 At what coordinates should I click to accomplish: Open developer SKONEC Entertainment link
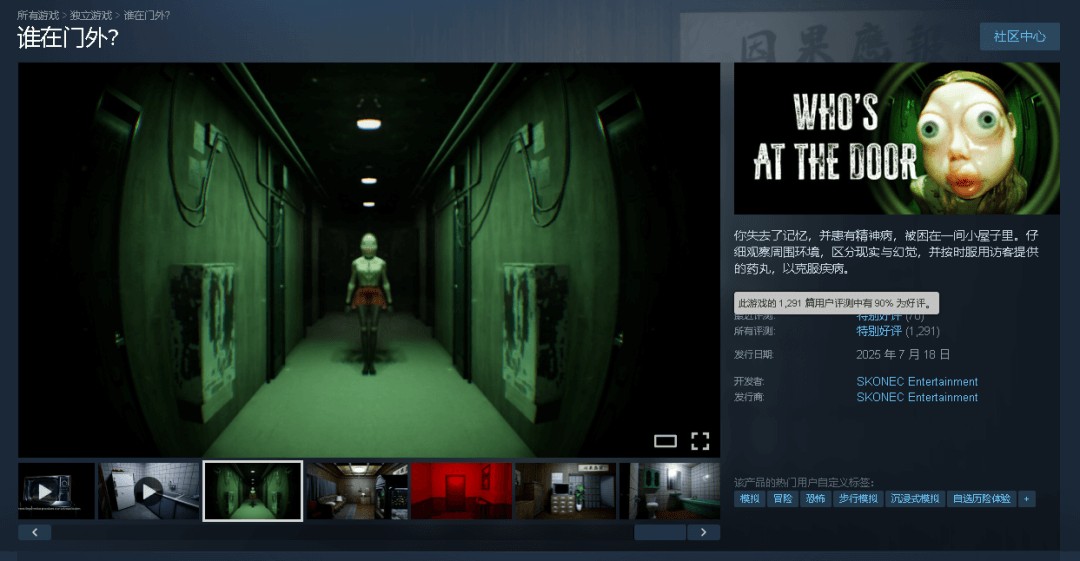pyautogui.click(x=917, y=382)
